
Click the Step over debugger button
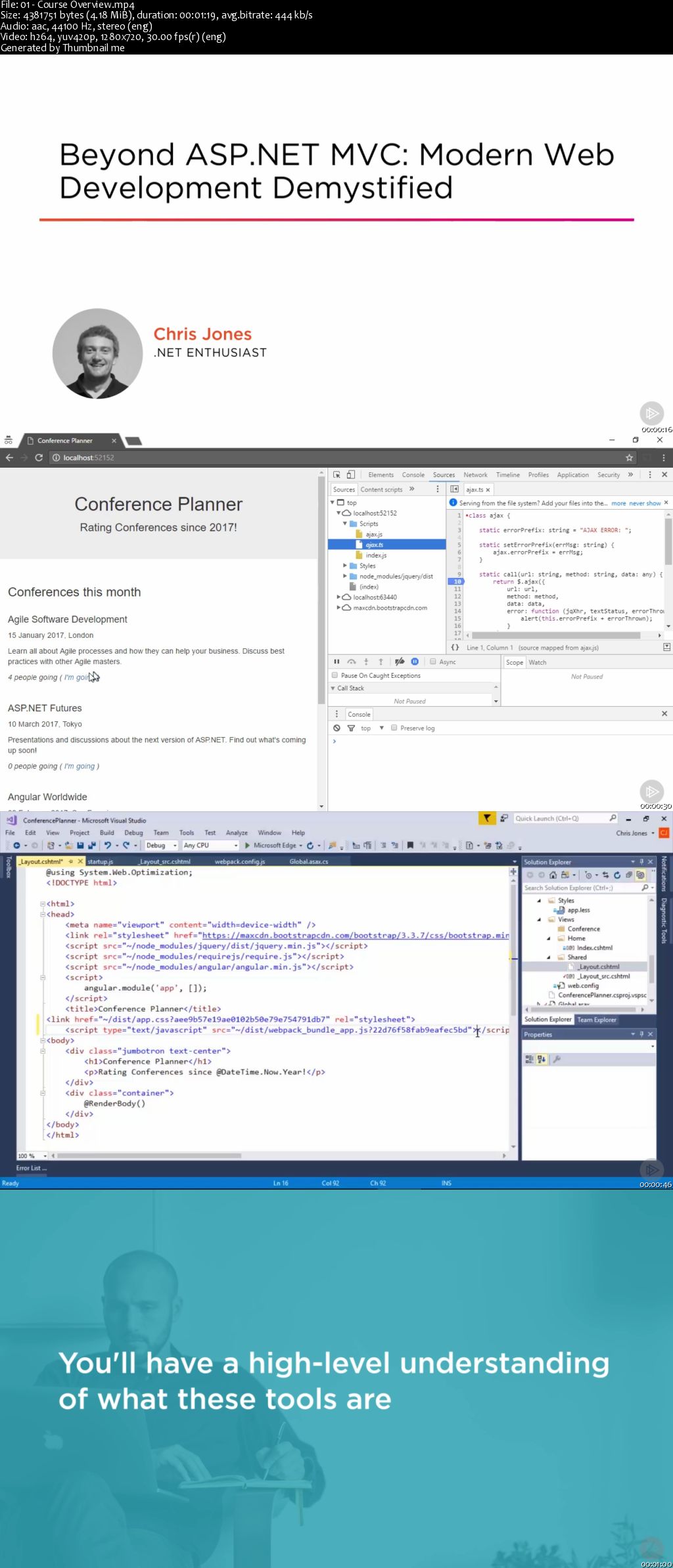(352, 661)
